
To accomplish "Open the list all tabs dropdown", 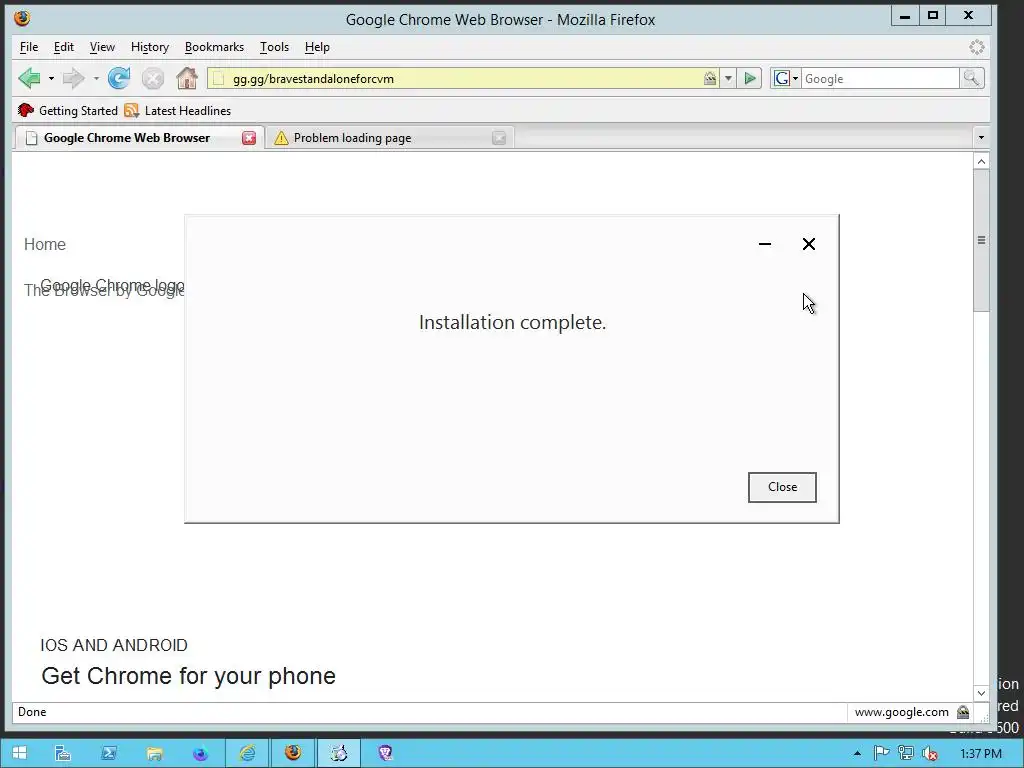I will pos(981,138).
